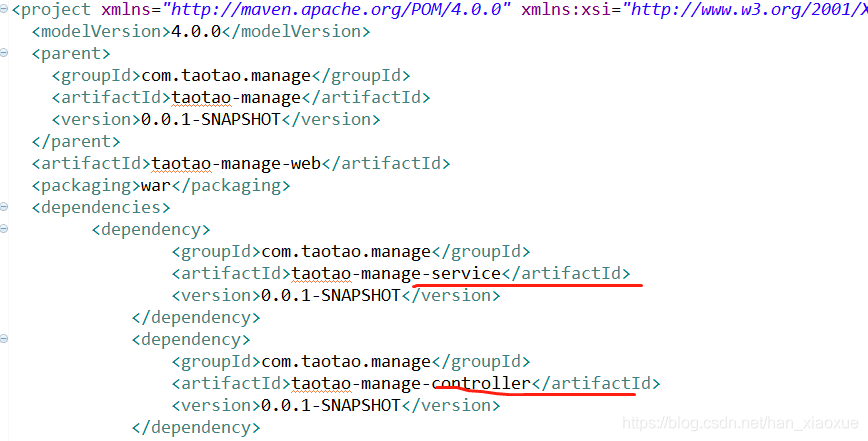
Task: Click the closing parent tag
Action: [x=76, y=142]
